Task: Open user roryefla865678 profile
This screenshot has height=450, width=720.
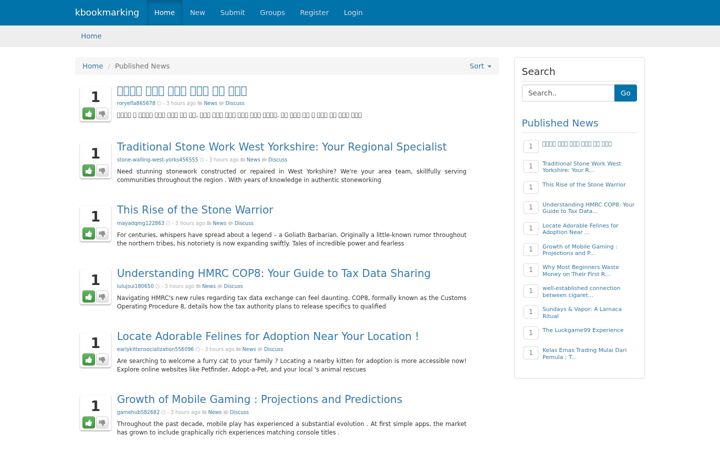Action: (x=136, y=103)
